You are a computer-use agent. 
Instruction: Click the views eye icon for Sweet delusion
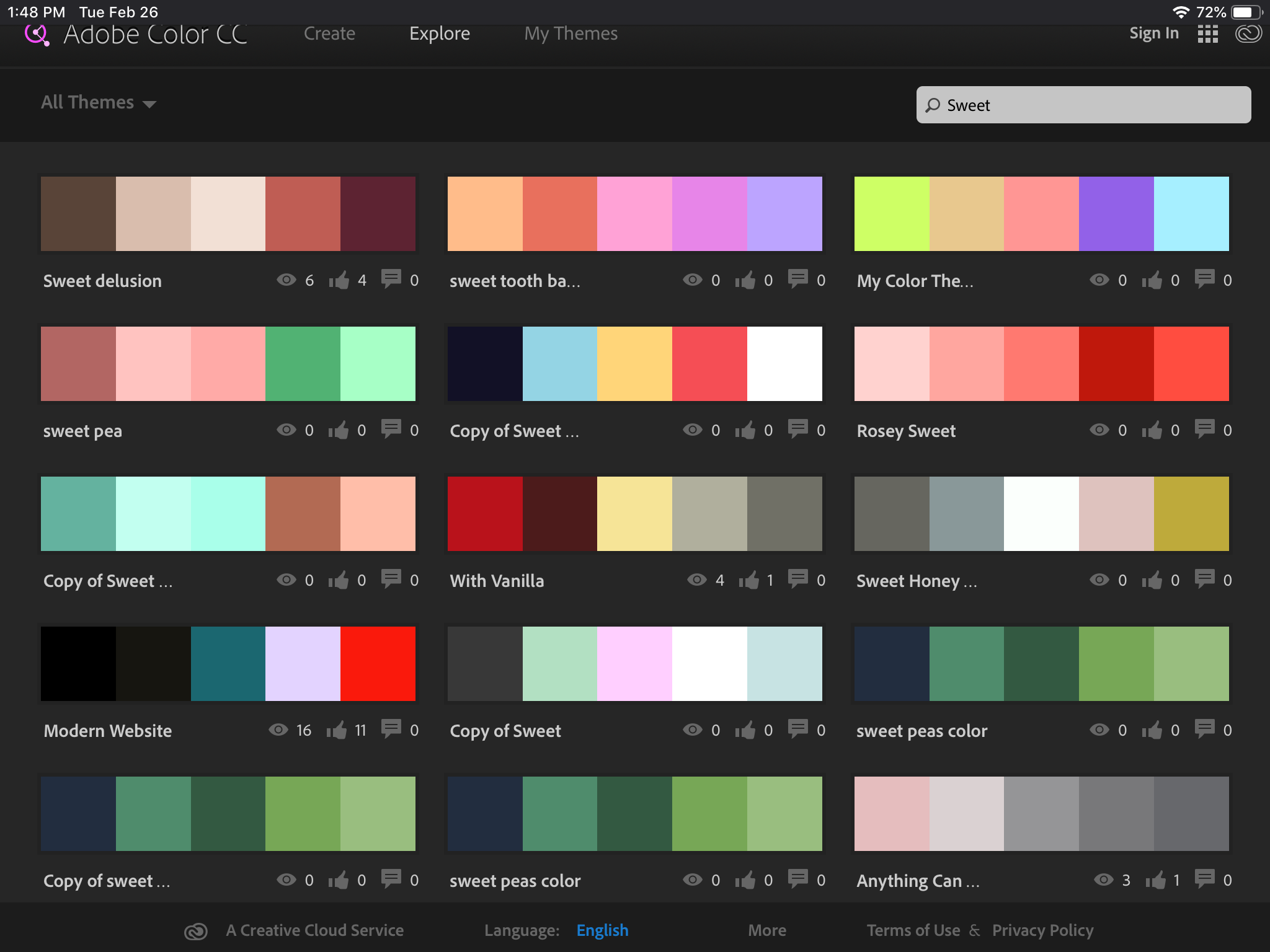tap(286, 280)
